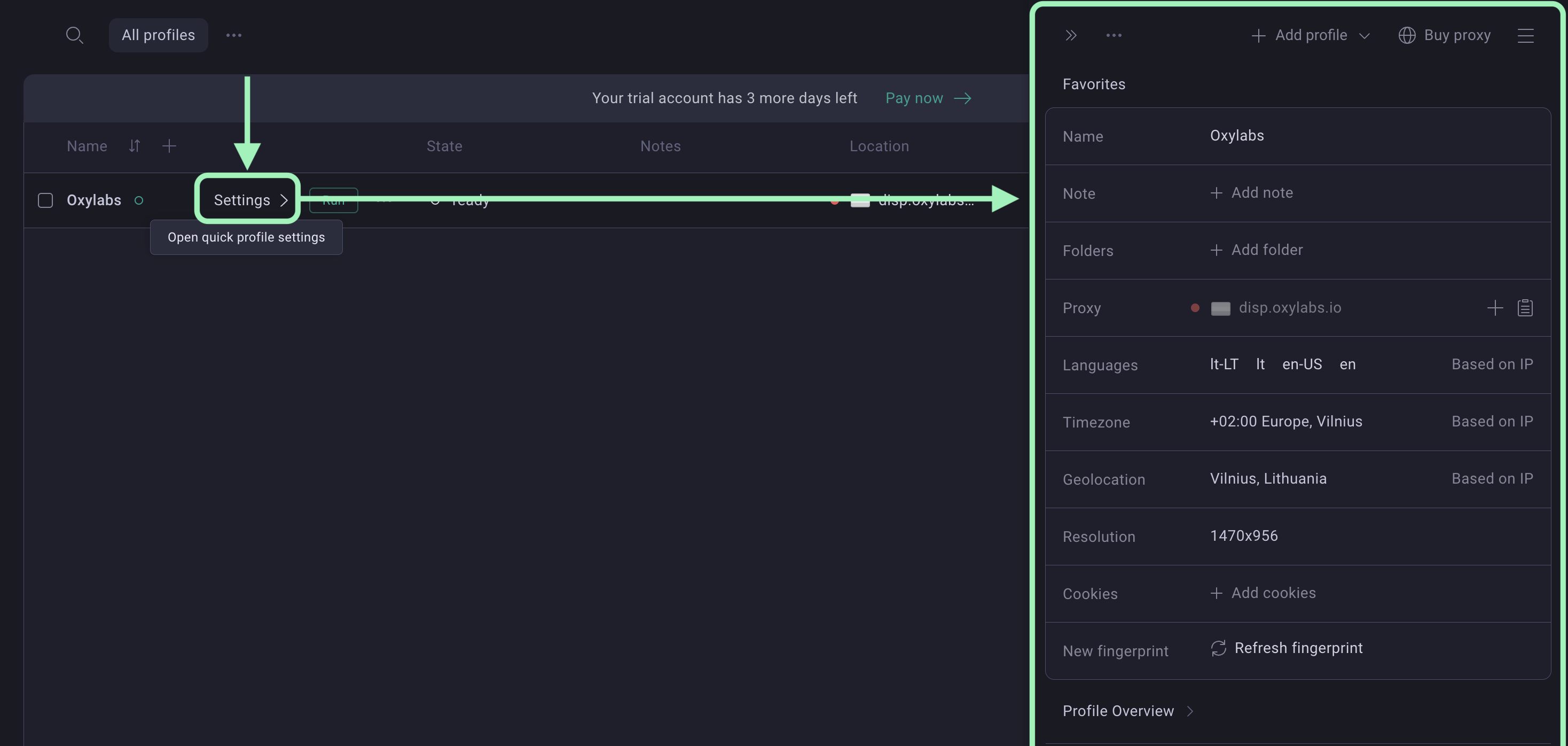Click the plus icon in the Proxy row
The image size is (1568, 746).
(x=1495, y=308)
